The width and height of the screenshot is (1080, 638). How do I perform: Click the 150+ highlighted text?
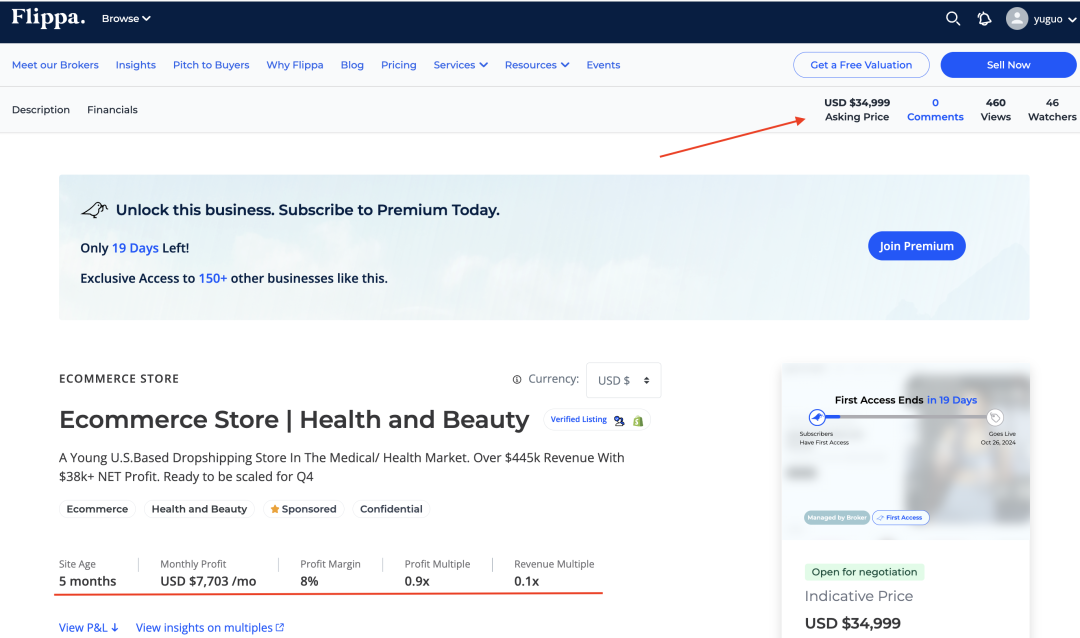click(x=213, y=278)
